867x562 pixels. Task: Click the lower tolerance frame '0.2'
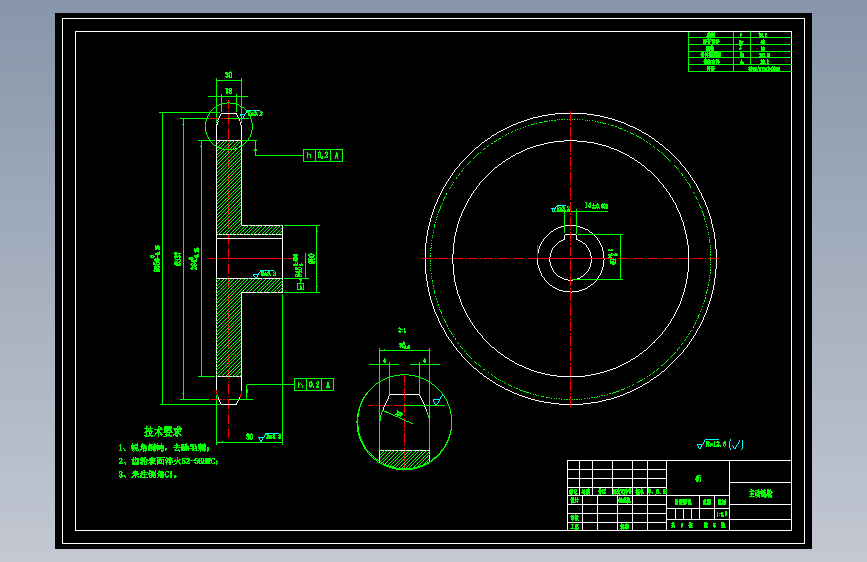(314, 384)
